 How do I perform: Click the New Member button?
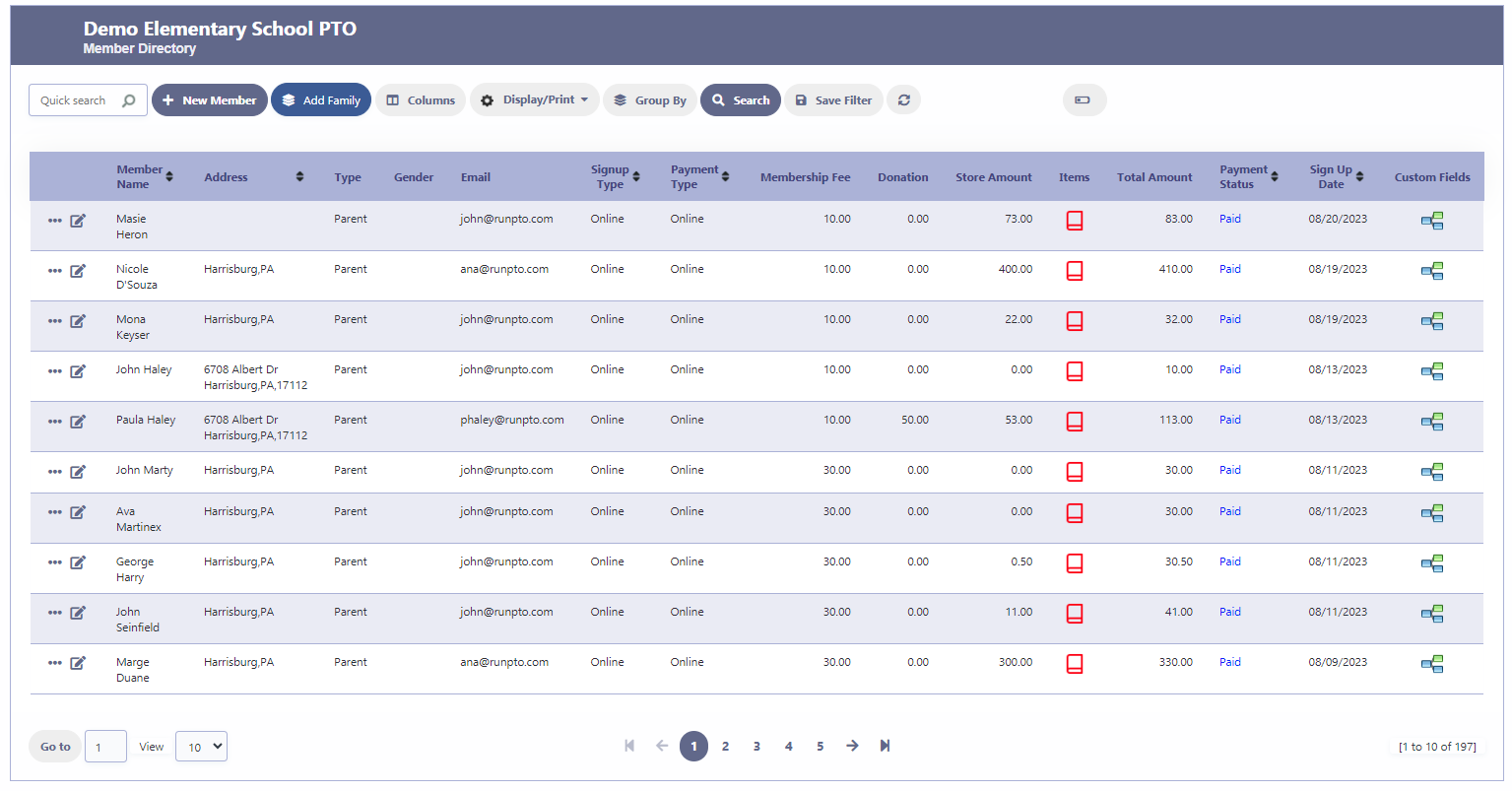click(209, 100)
